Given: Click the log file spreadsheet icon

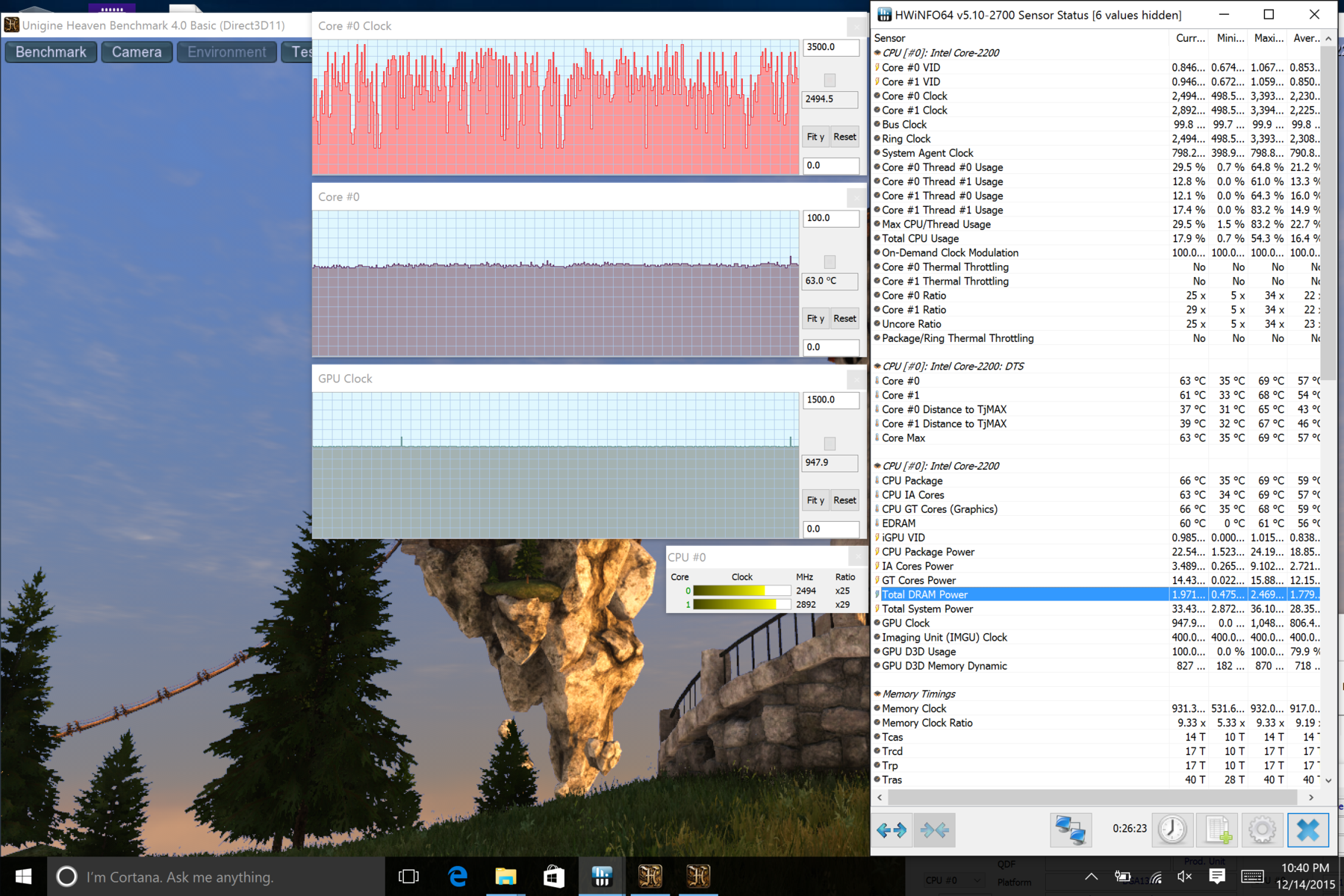Looking at the screenshot, I should pos(1217,830).
